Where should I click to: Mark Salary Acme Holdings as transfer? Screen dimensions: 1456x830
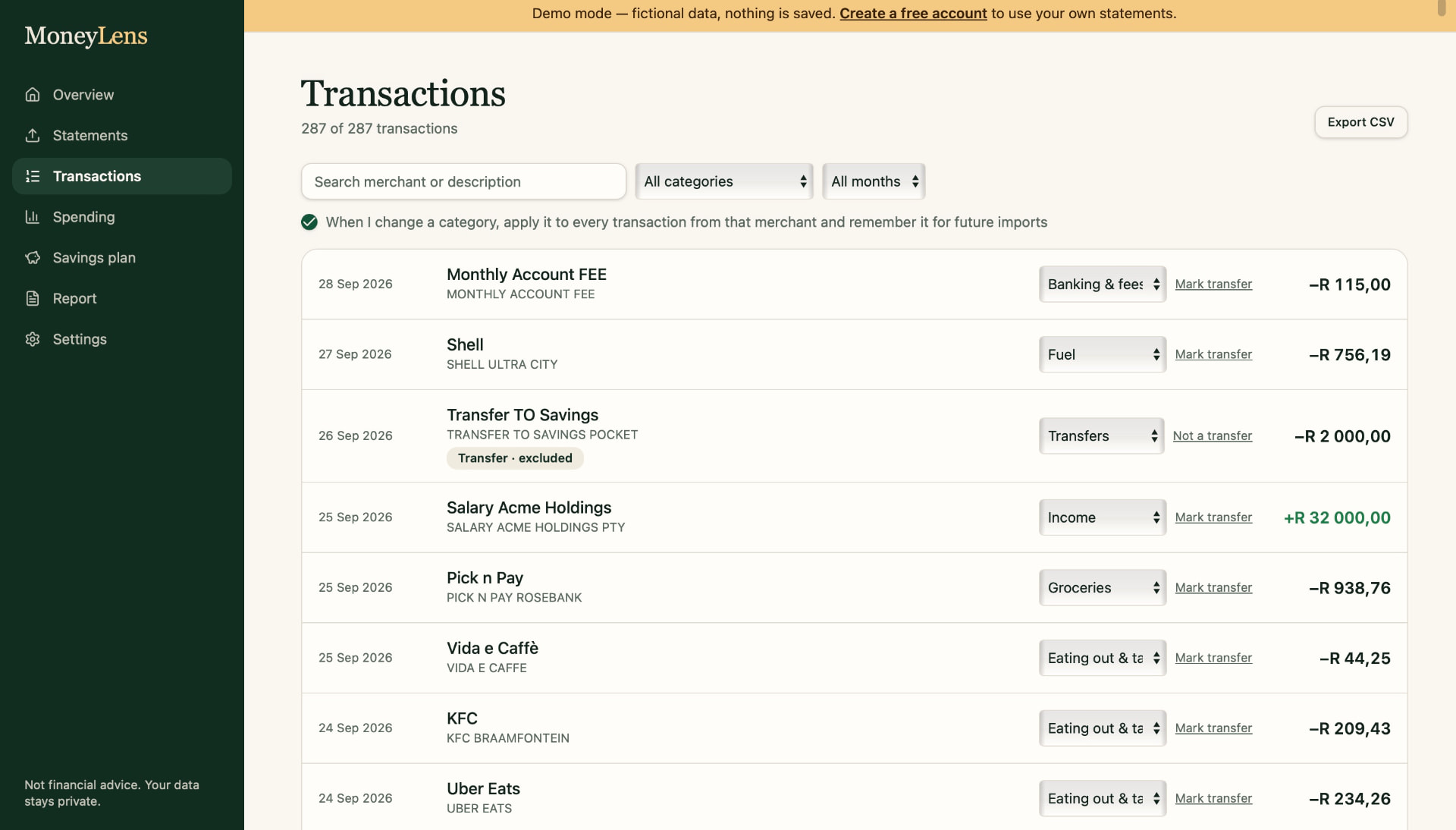coord(1213,517)
